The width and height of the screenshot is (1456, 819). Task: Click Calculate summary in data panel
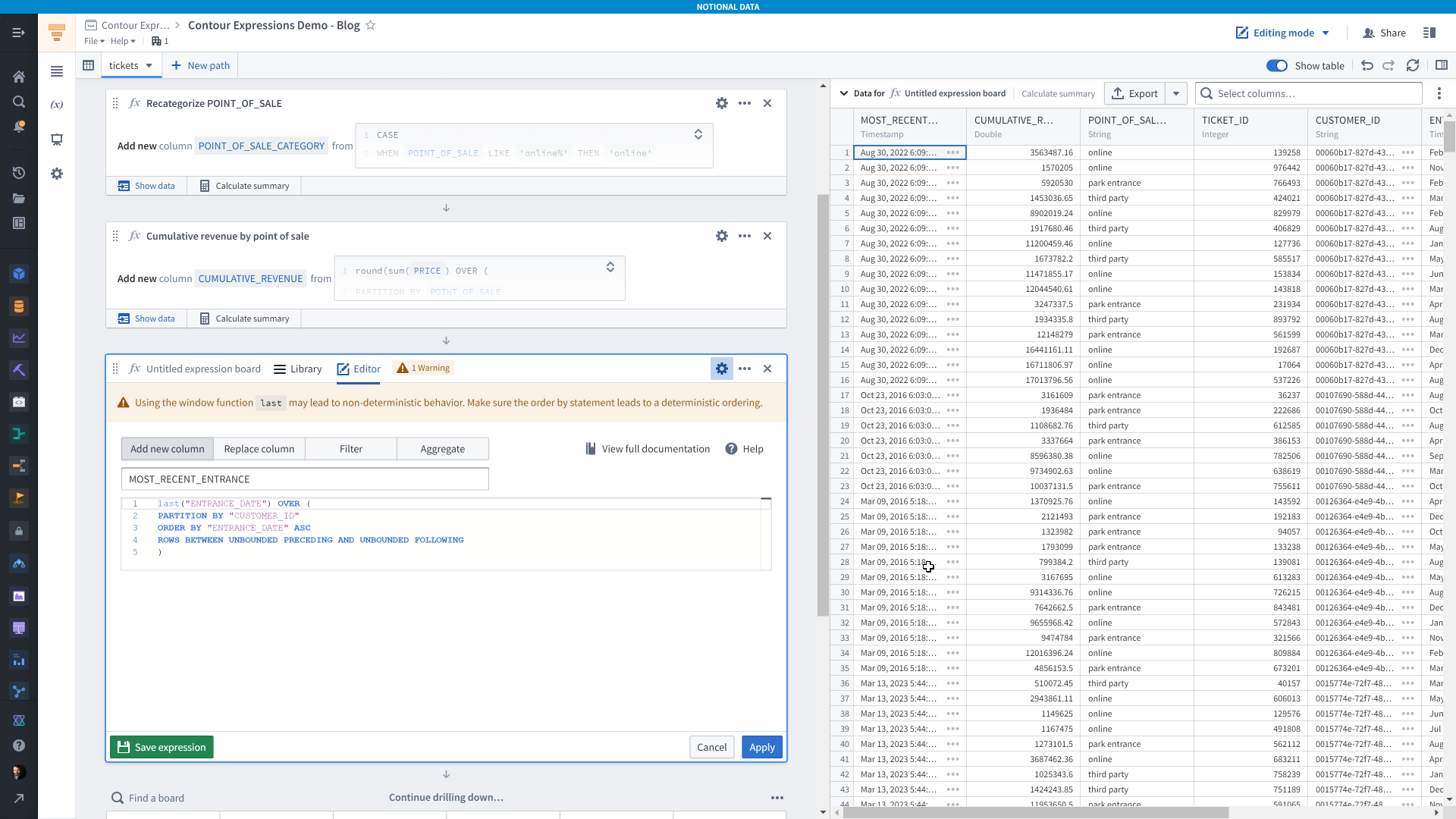pos(1058,93)
